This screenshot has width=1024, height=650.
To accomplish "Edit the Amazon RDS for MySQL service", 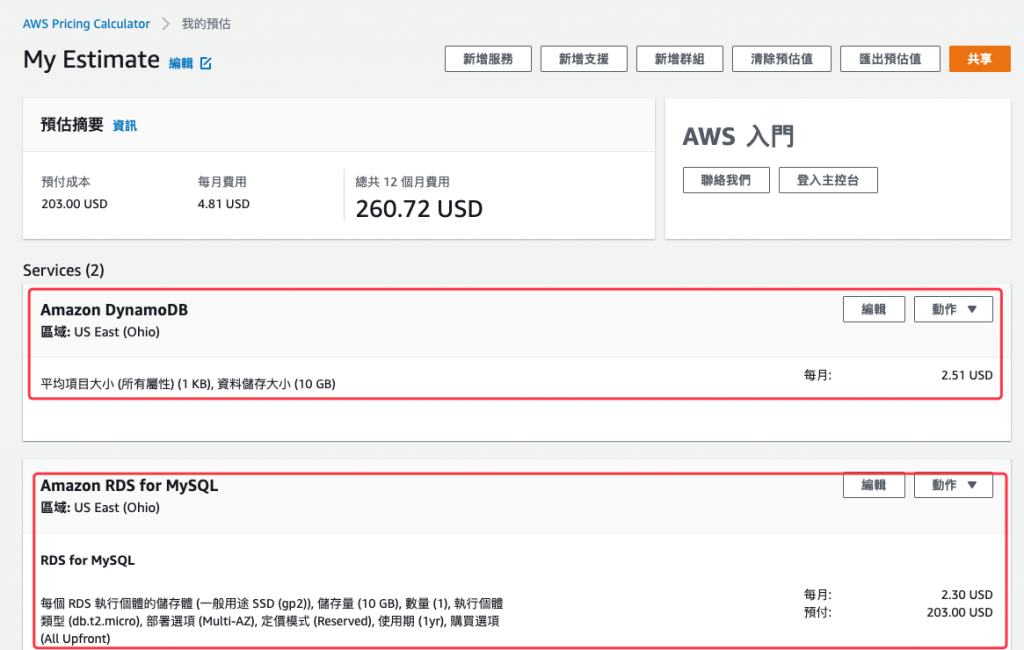I will click(874, 485).
